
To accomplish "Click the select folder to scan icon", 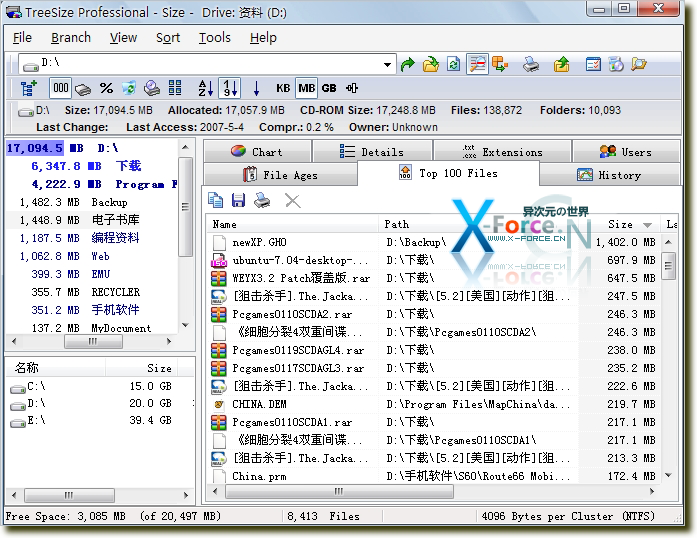I will point(430,65).
